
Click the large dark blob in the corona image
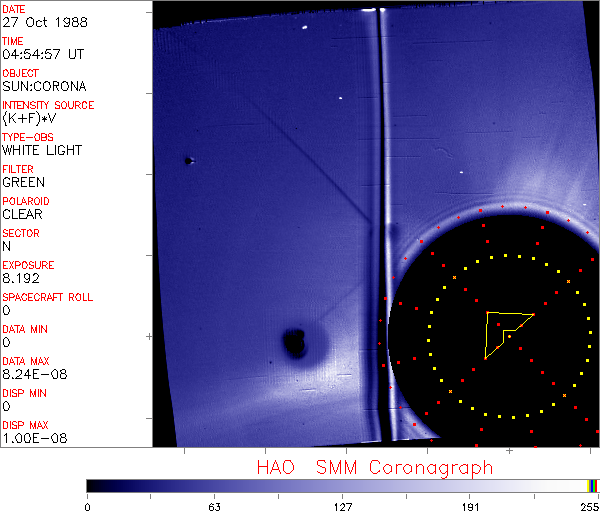[295, 343]
